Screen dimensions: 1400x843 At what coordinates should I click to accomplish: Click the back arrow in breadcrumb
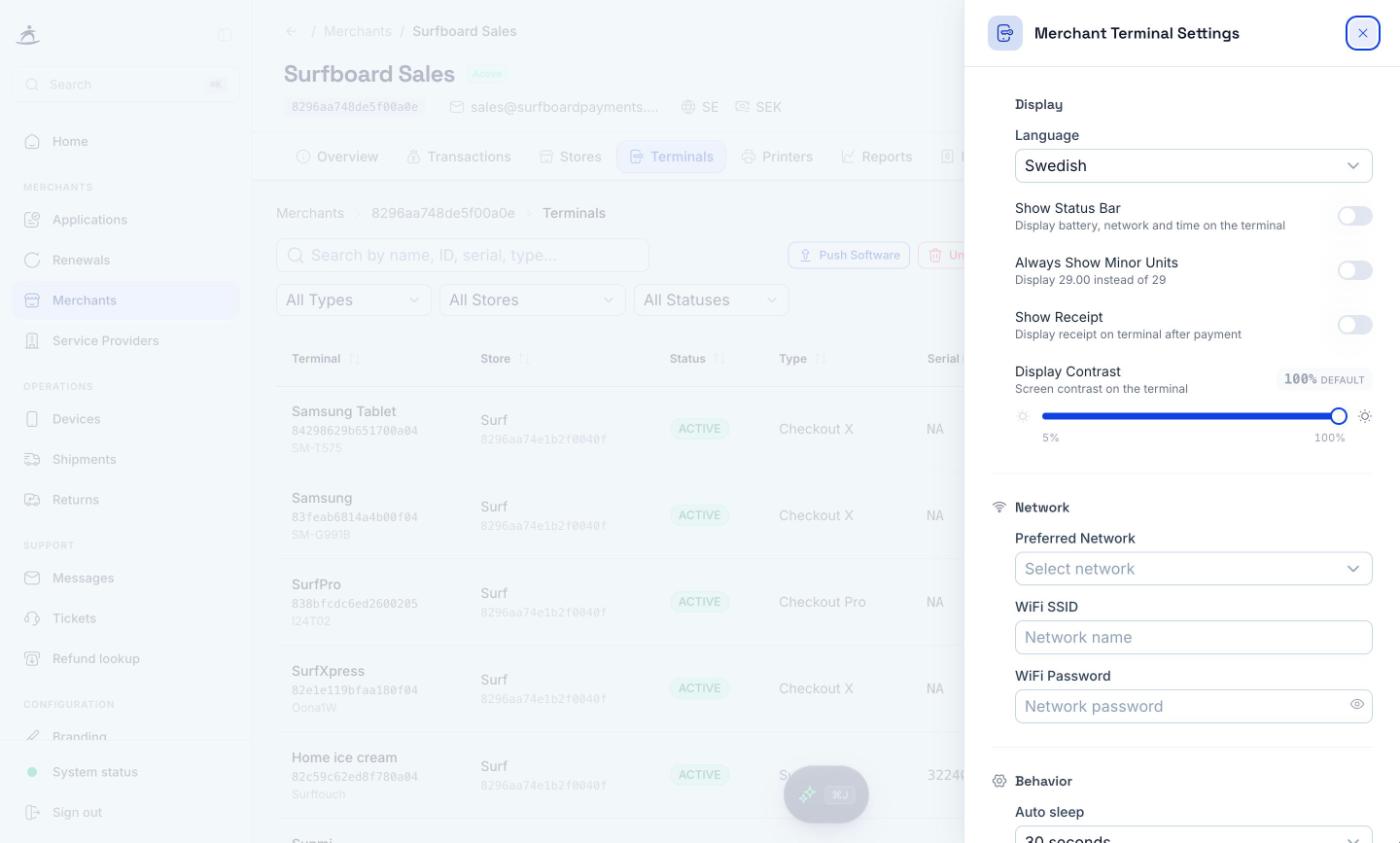[x=291, y=31]
